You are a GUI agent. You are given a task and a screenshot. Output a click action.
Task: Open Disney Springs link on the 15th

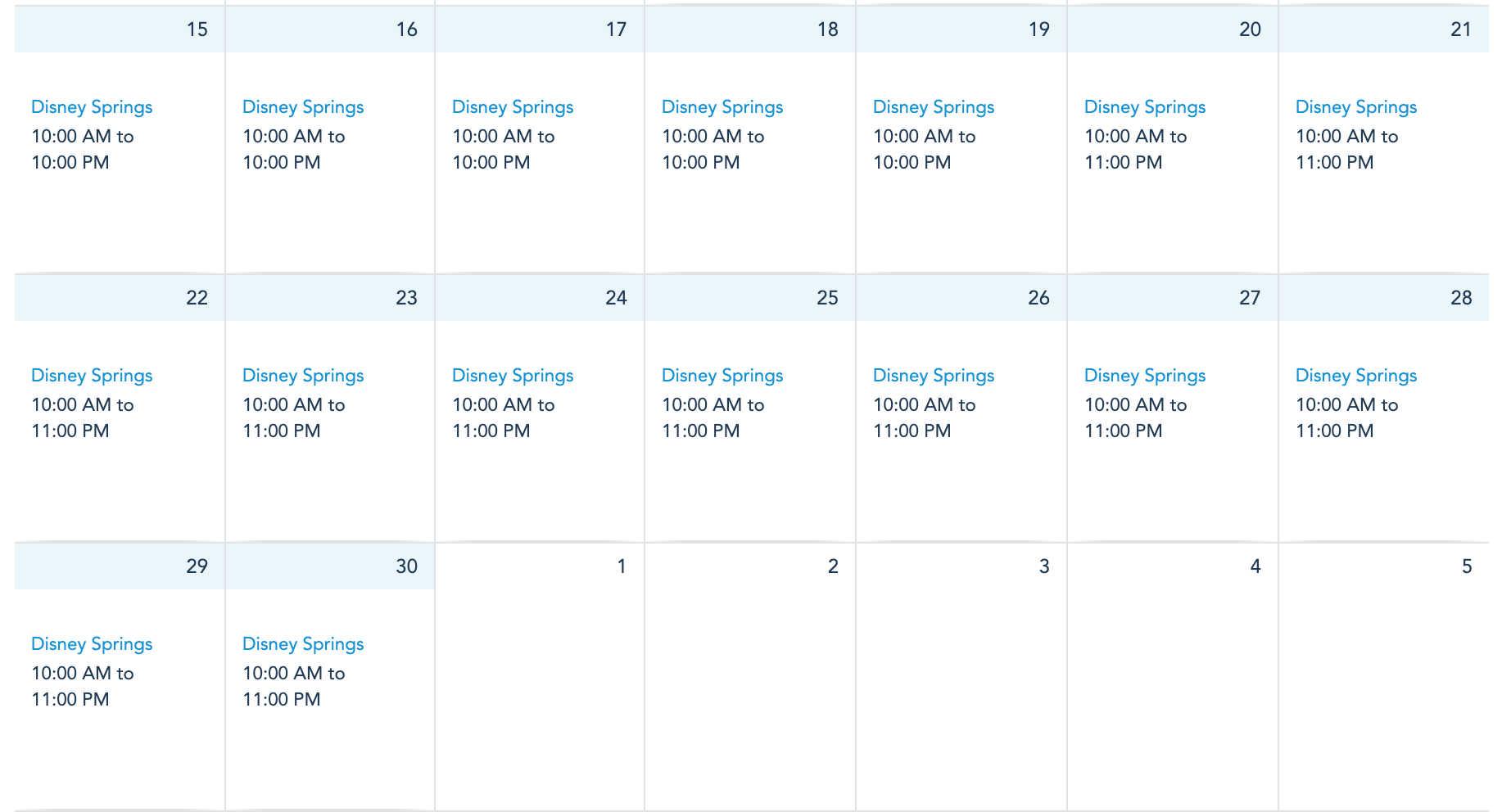(92, 107)
